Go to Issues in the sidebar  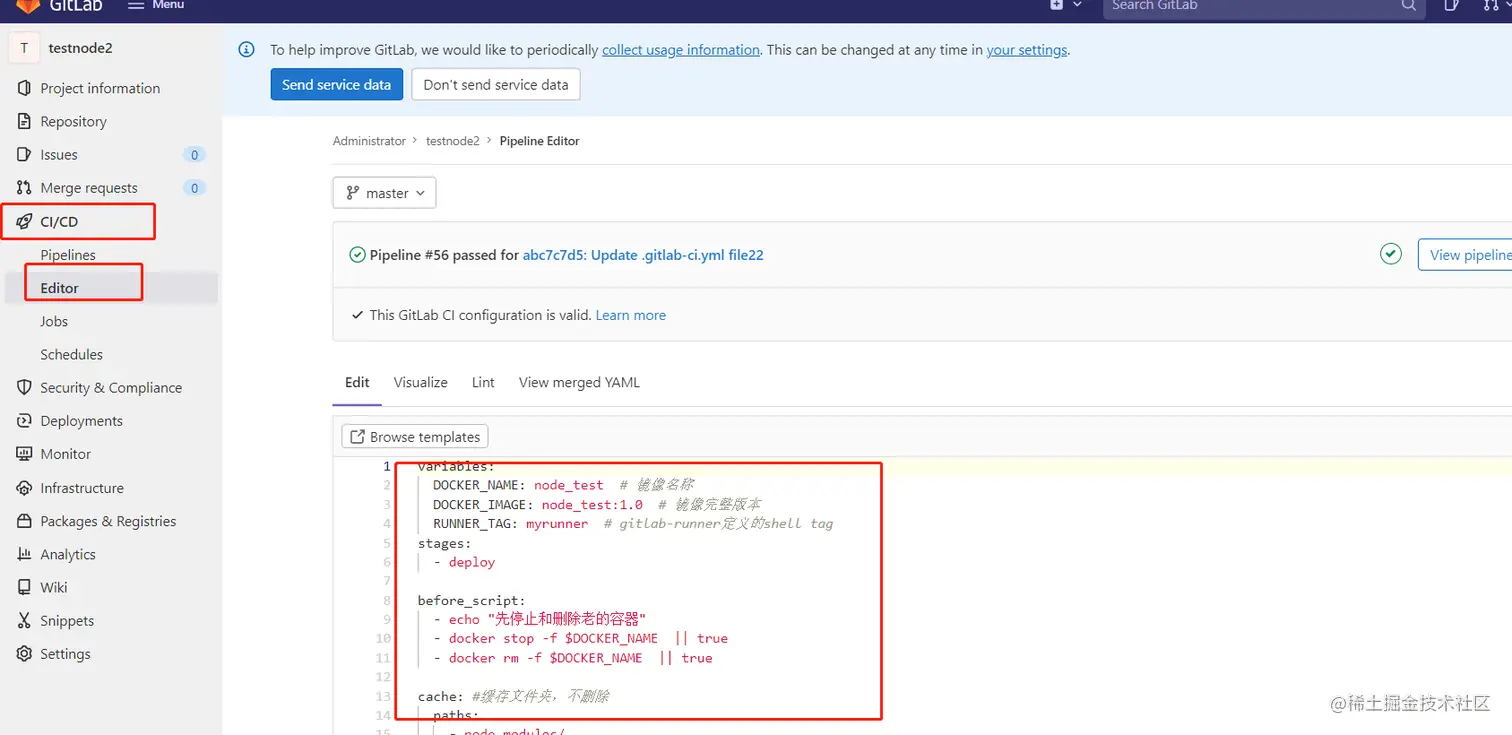[59, 154]
